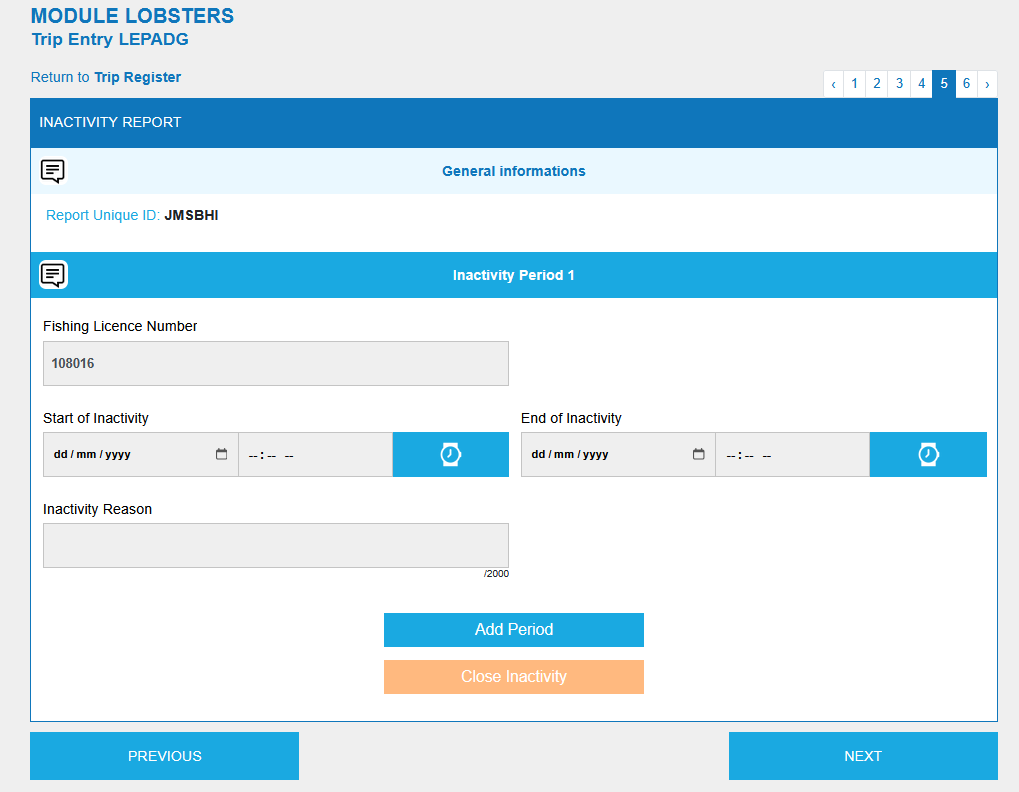Click the Start of Inactivity time field
1019x792 pixels.
click(314, 455)
